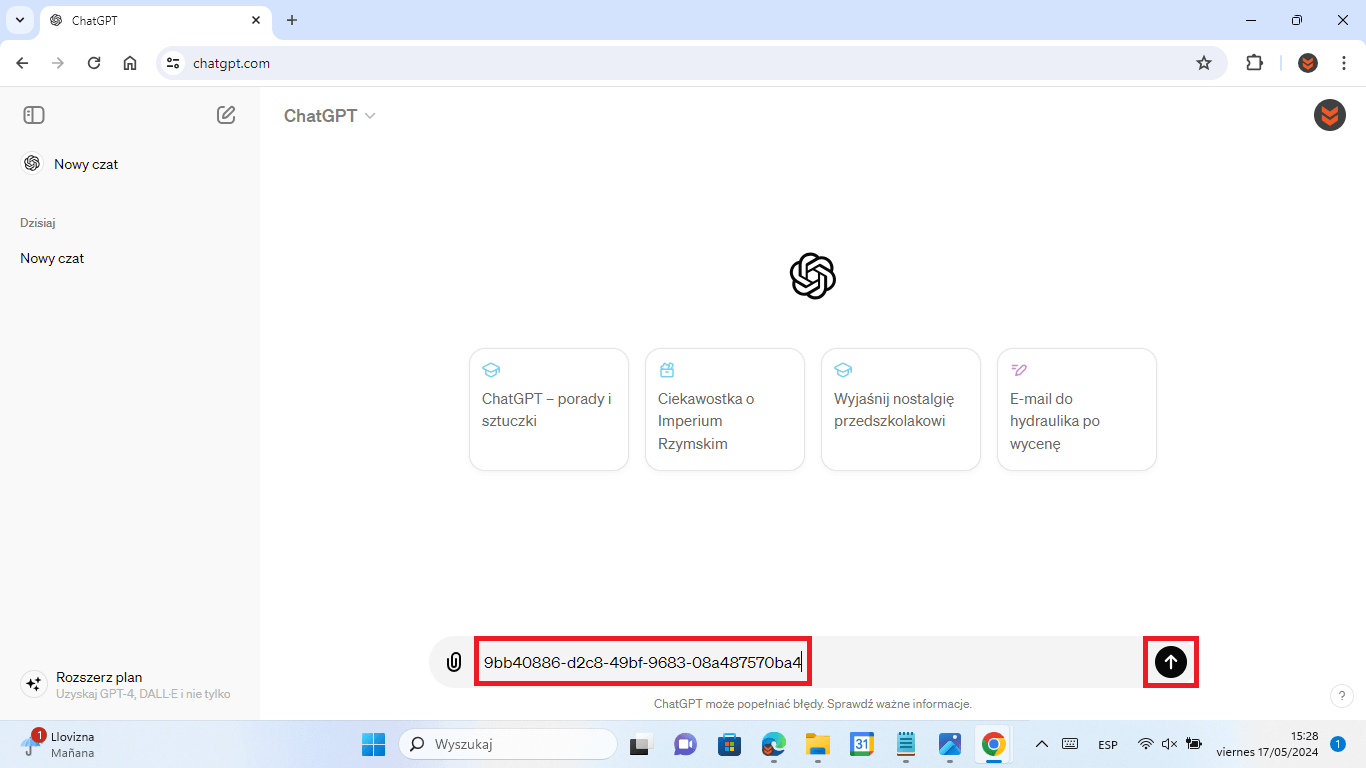Attach a file with paperclip icon
1366x768 pixels.
tap(454, 662)
